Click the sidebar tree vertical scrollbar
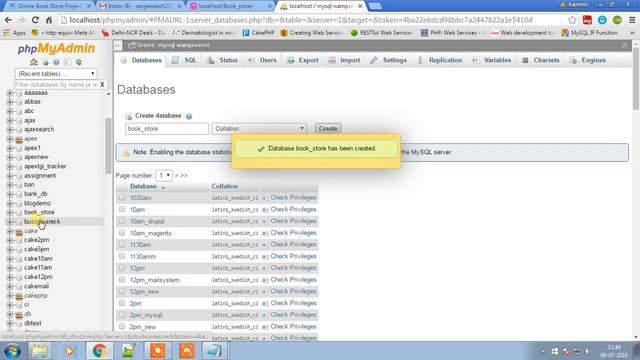Viewport: 640px width, 360px height. 108,146
